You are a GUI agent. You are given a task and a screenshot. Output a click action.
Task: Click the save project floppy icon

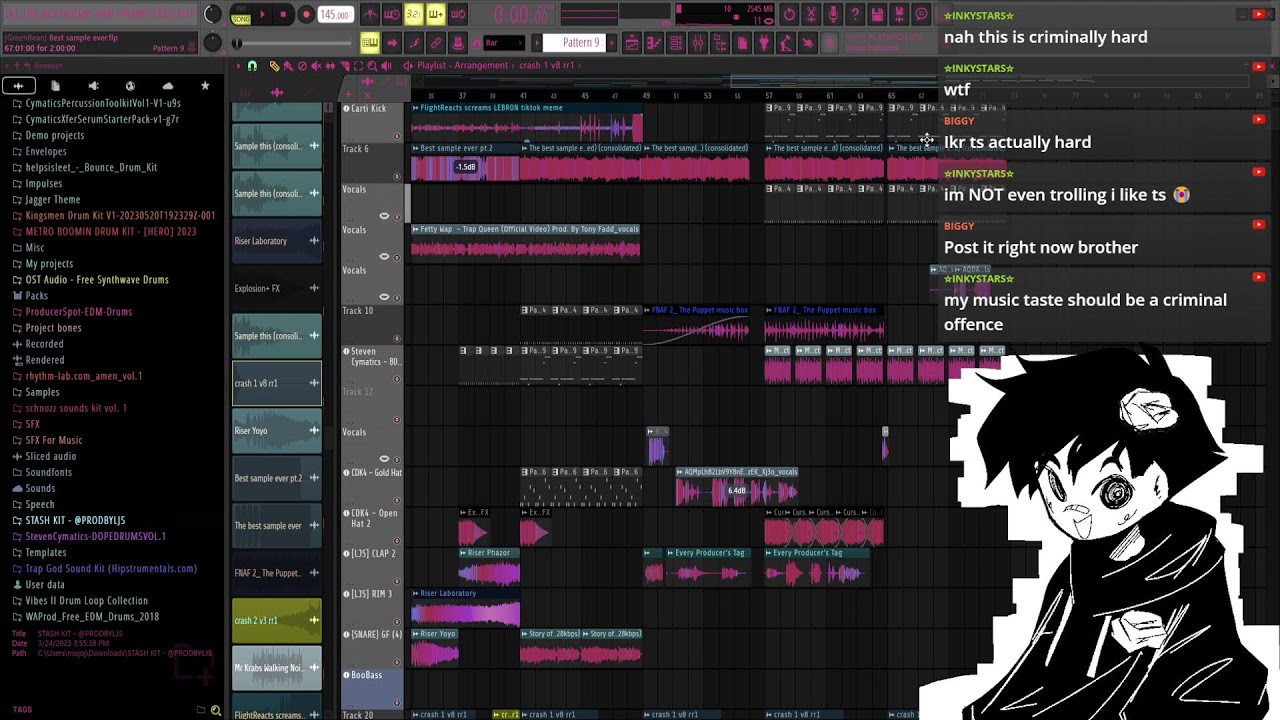(877, 15)
